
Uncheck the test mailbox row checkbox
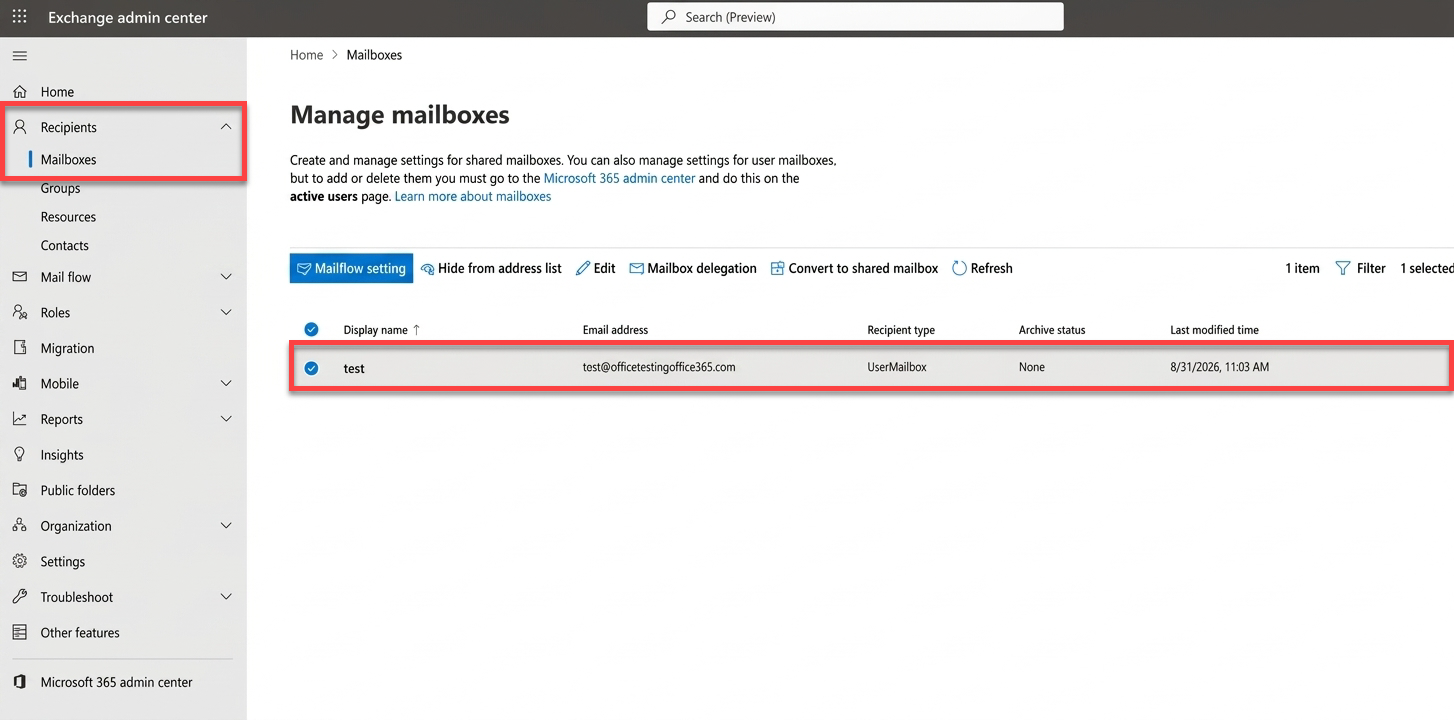(311, 368)
